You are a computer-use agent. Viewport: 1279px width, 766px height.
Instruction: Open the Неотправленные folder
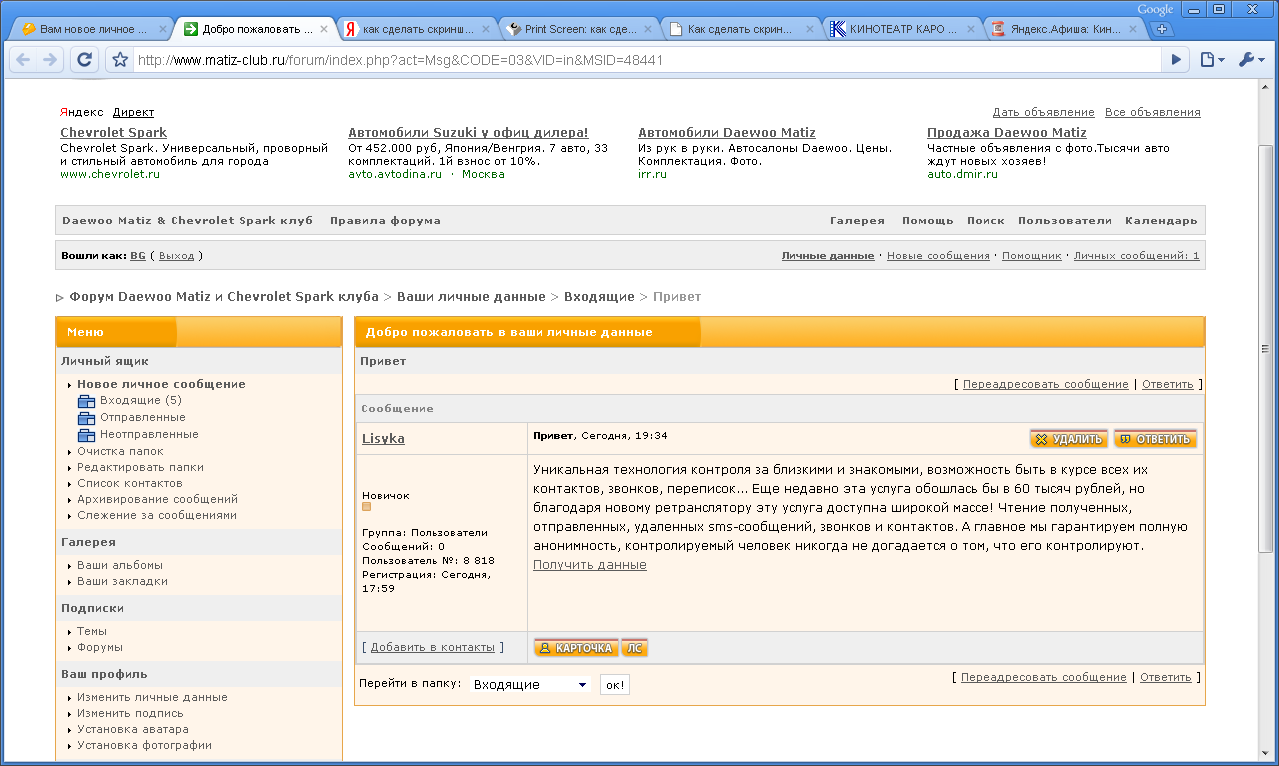148,434
